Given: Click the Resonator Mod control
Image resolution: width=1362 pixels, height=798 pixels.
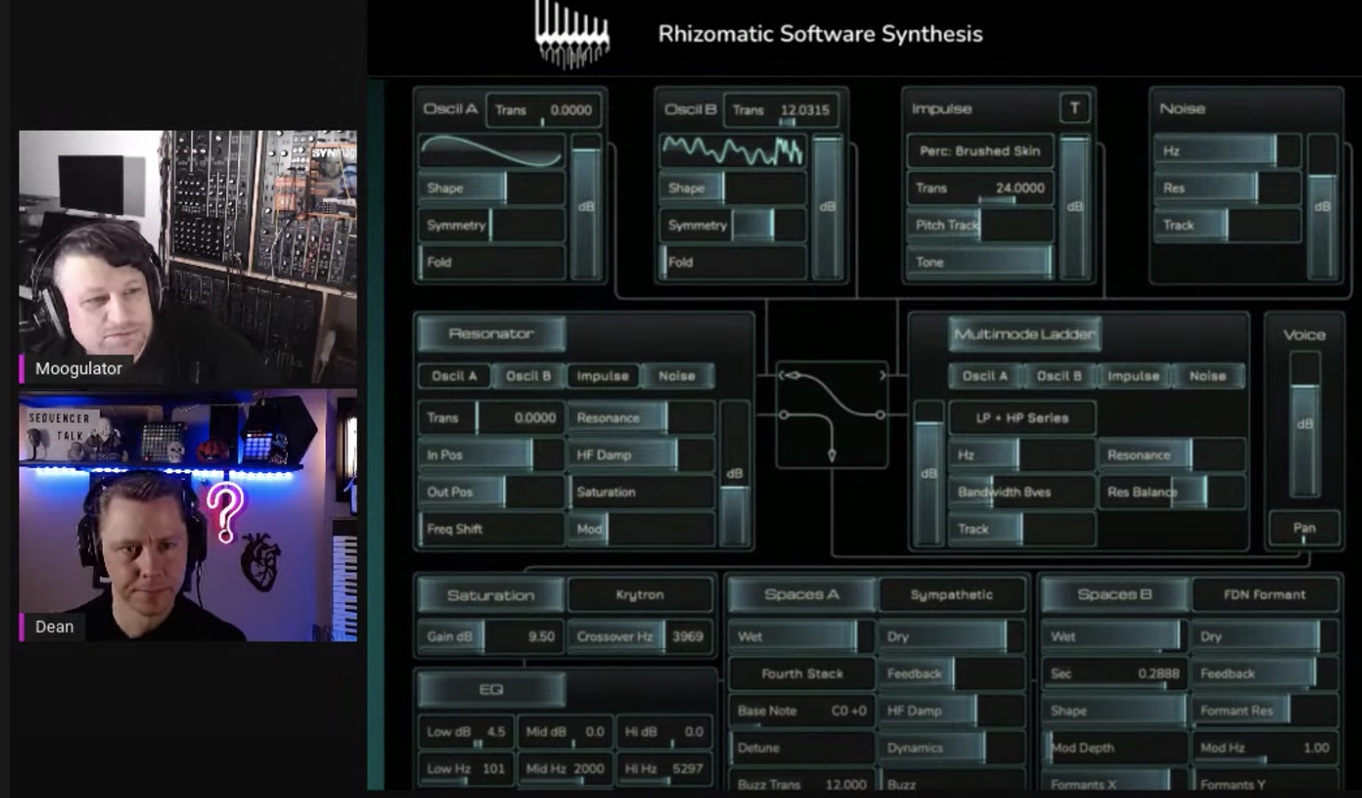Looking at the screenshot, I should [x=641, y=529].
